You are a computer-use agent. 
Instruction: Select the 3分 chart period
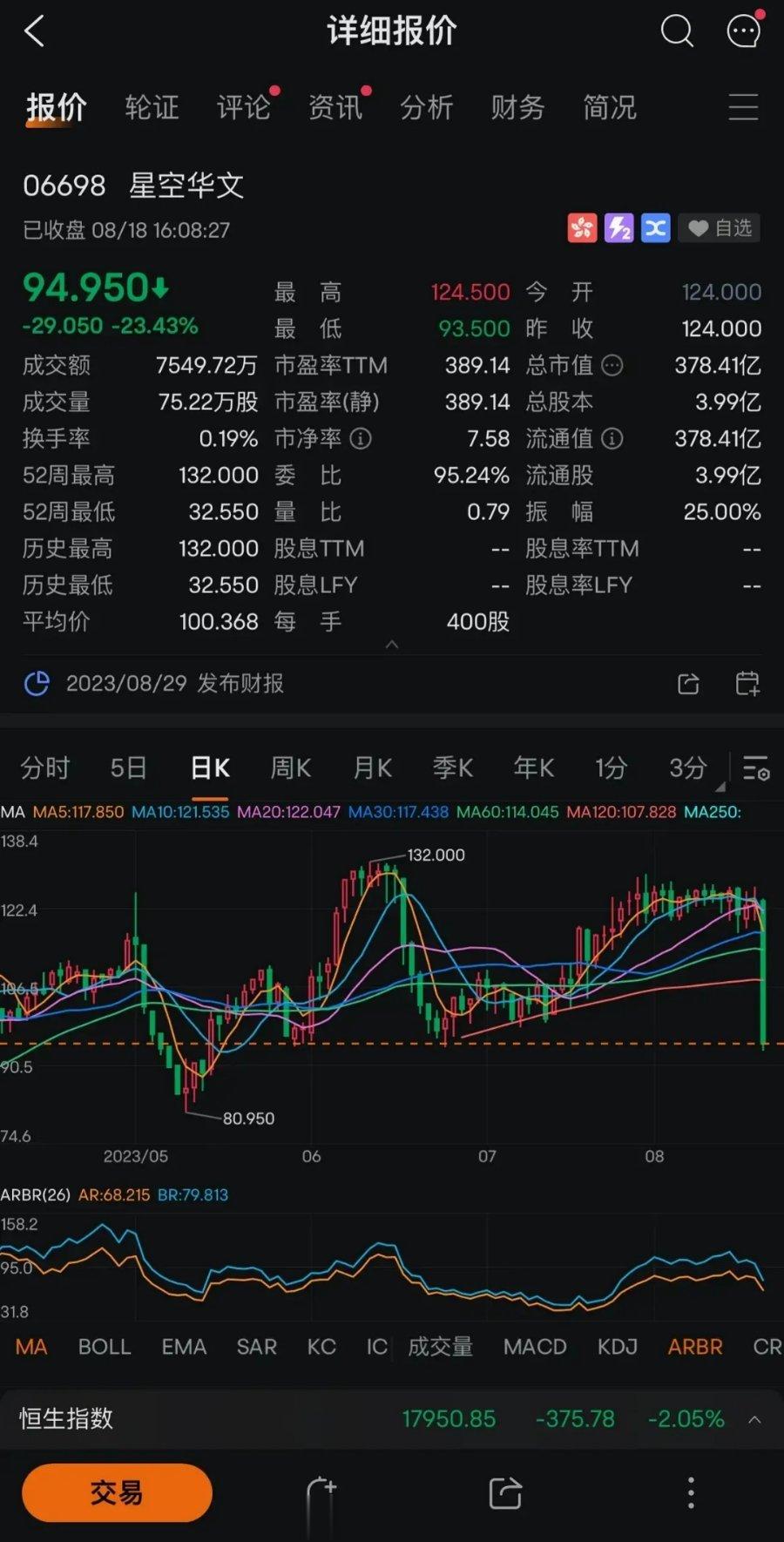tap(687, 768)
